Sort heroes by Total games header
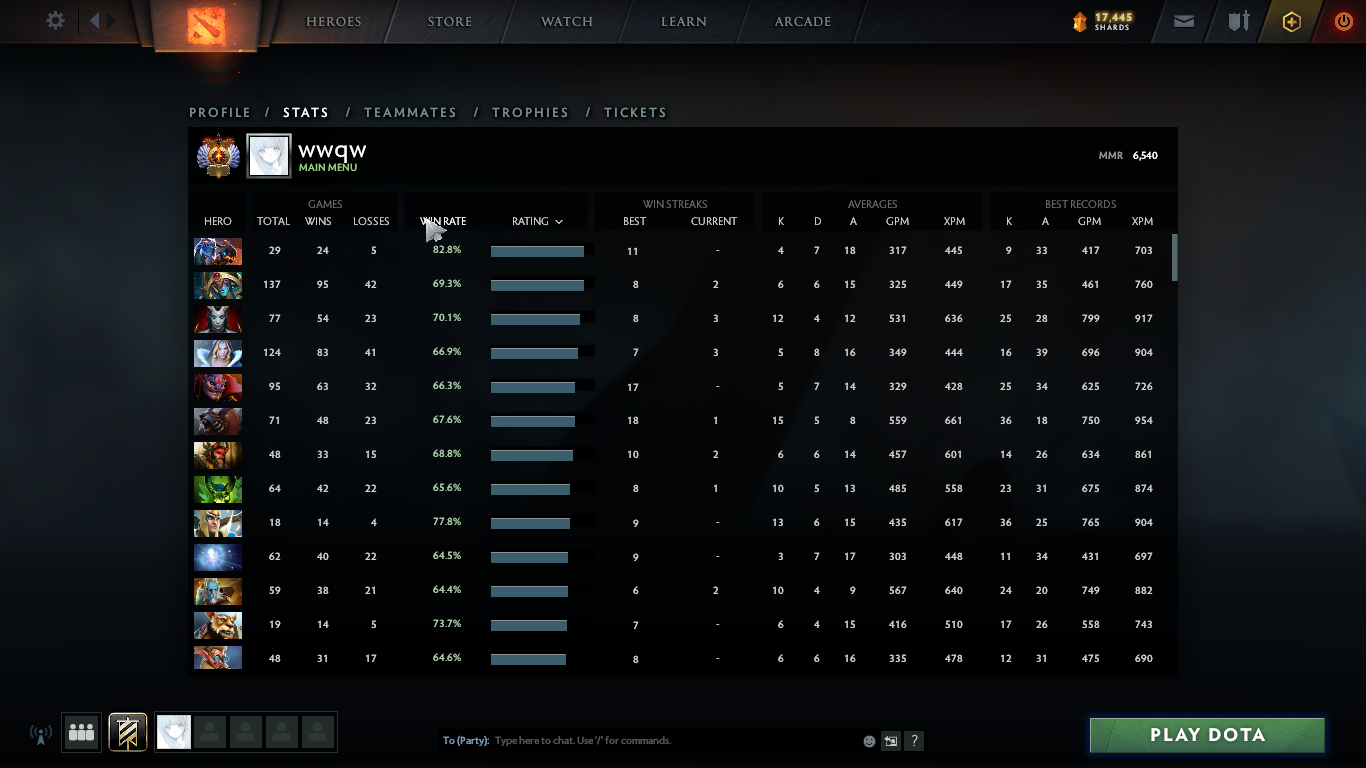Screen dimensions: 1366x768 pyautogui.click(x=273, y=221)
